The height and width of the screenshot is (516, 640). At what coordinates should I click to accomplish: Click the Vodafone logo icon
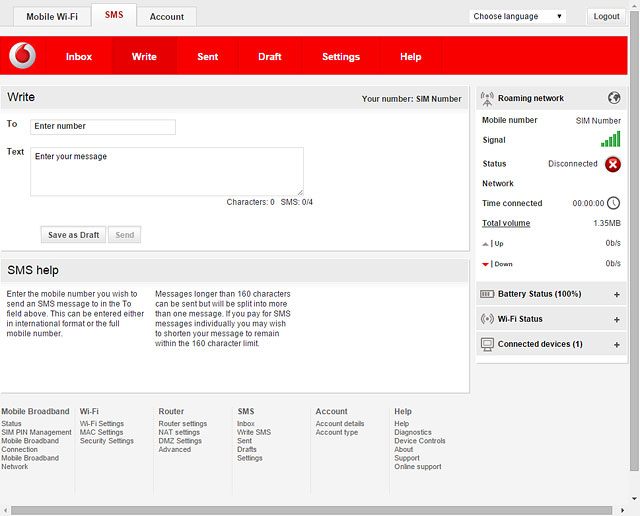pyautogui.click(x=22, y=57)
